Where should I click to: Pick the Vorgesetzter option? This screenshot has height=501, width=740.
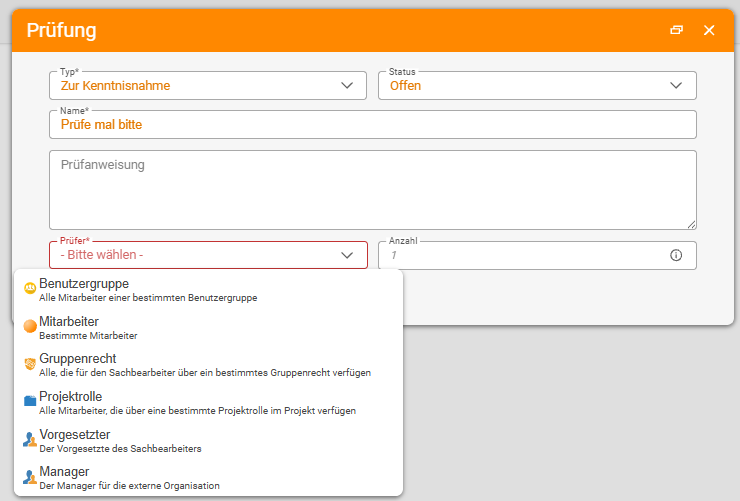pos(208,441)
